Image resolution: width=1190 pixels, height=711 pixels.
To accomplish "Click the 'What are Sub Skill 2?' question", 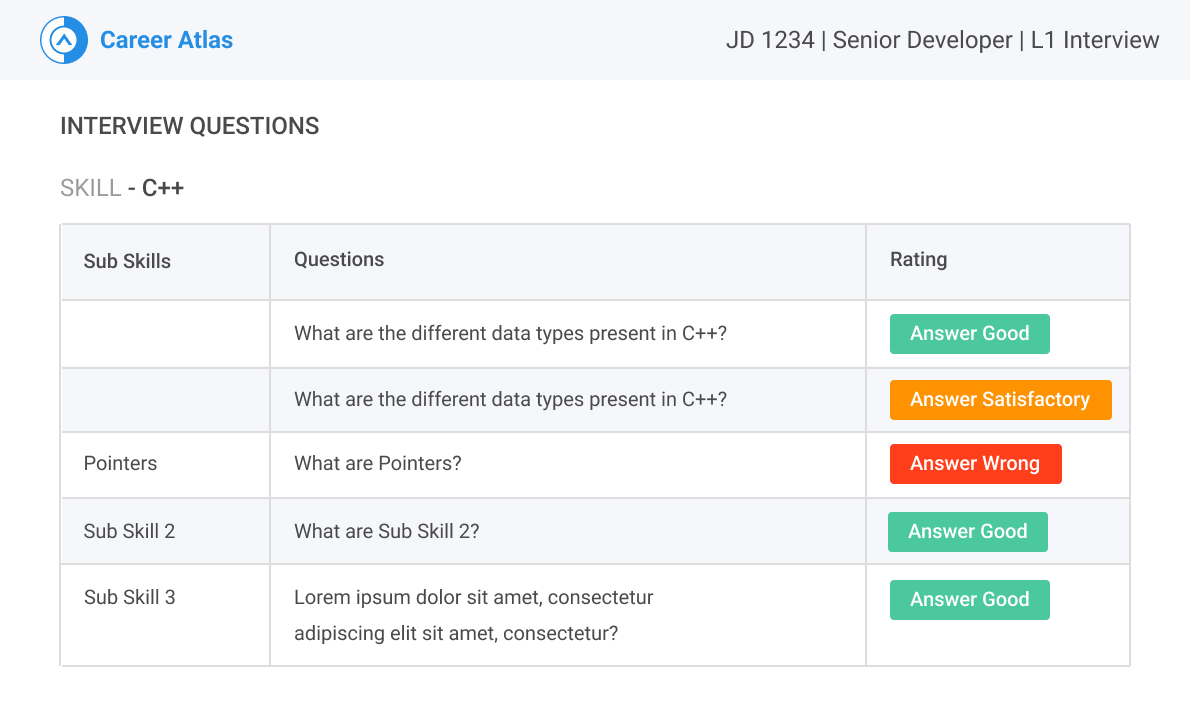I will coord(386,532).
